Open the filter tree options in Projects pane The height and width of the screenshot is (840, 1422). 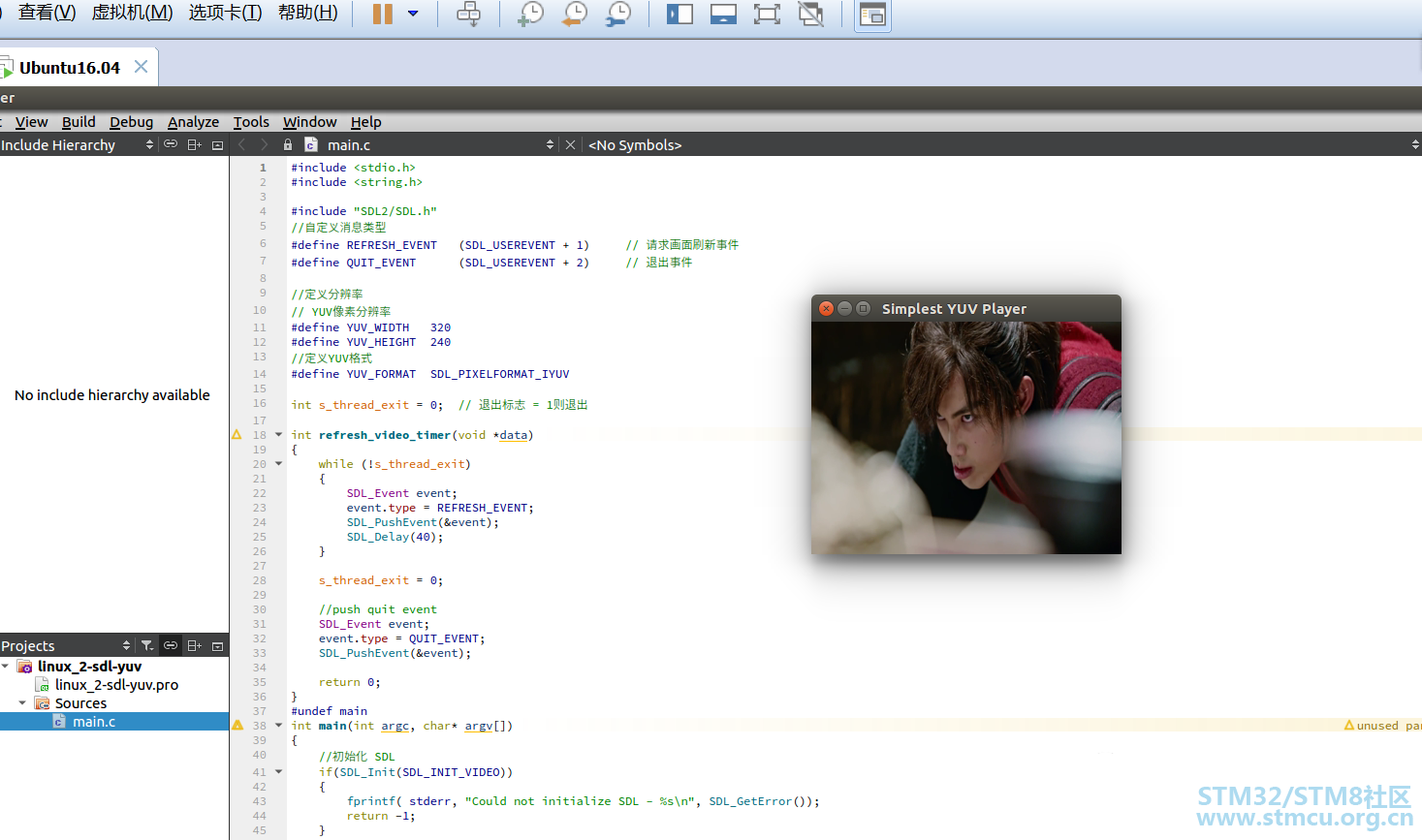[147, 645]
